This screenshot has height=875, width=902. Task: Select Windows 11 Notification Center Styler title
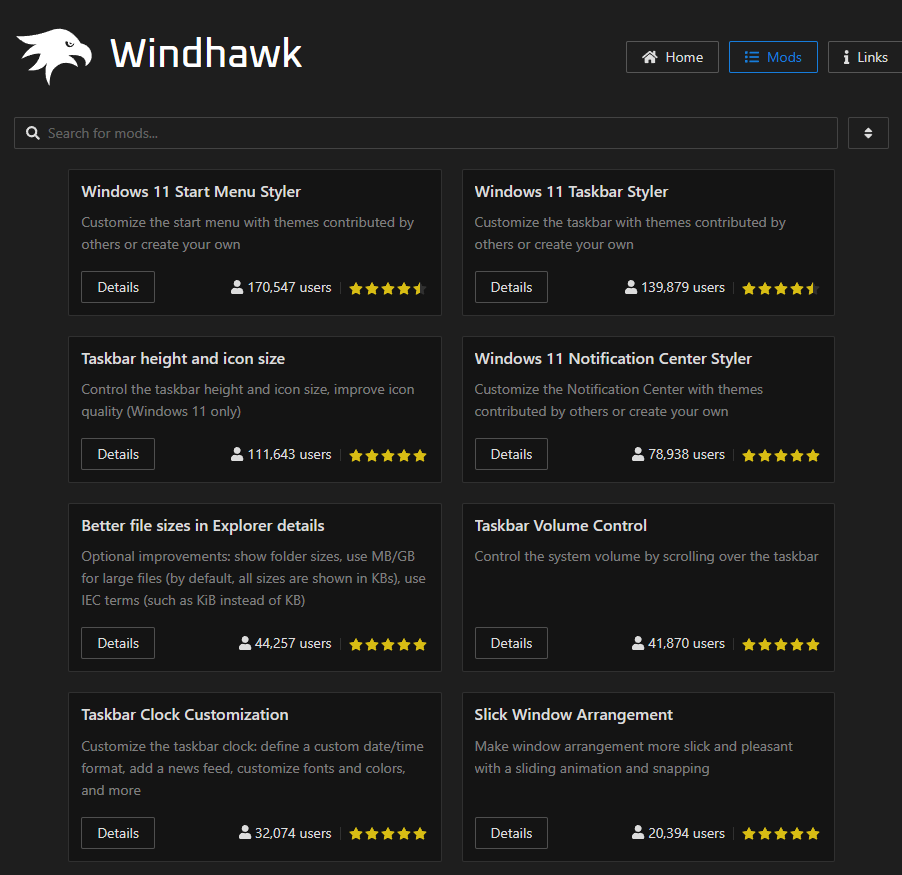click(x=613, y=358)
